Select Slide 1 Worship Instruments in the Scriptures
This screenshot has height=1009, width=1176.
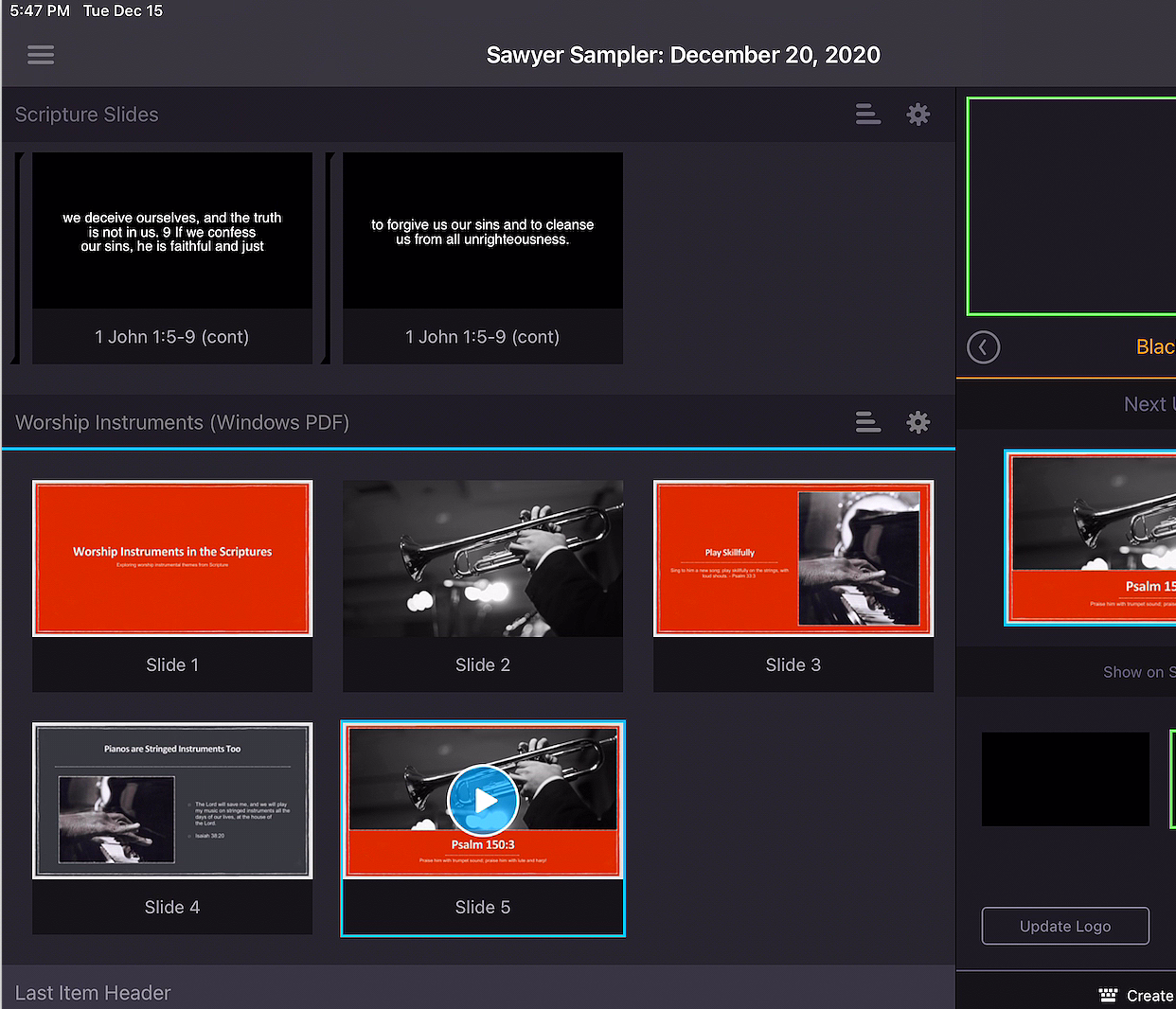(x=172, y=586)
